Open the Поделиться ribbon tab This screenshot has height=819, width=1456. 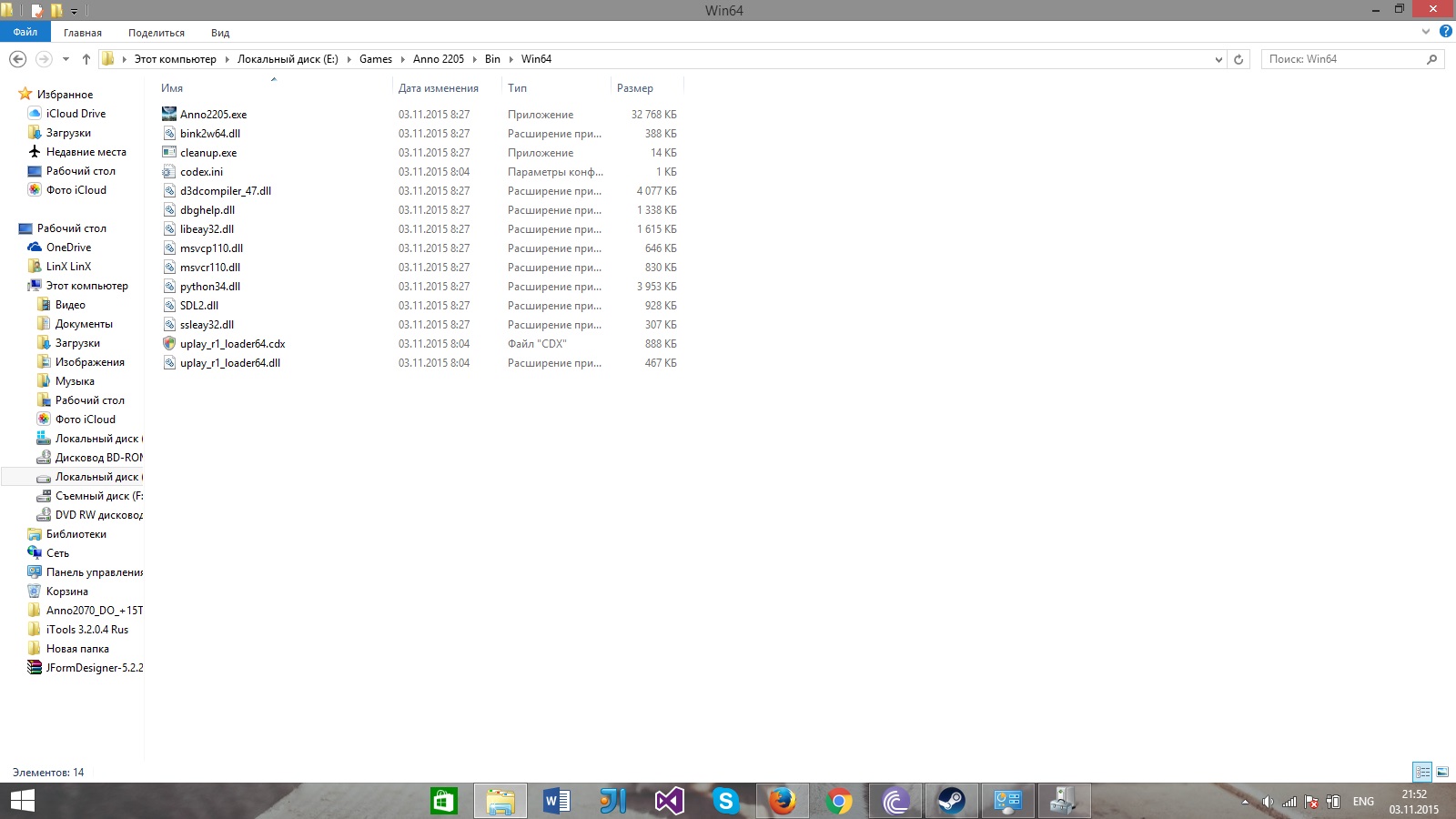(x=157, y=33)
